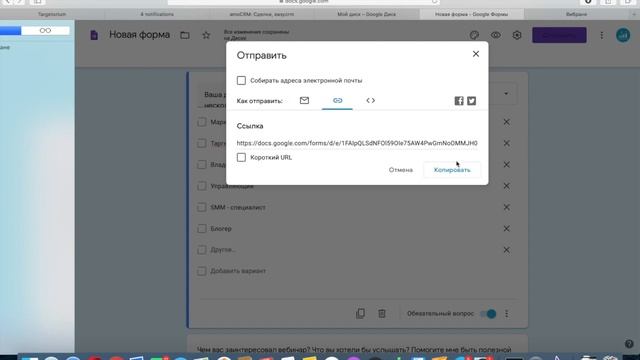Click the browser address bar
640x360 pixels.
point(304,2)
